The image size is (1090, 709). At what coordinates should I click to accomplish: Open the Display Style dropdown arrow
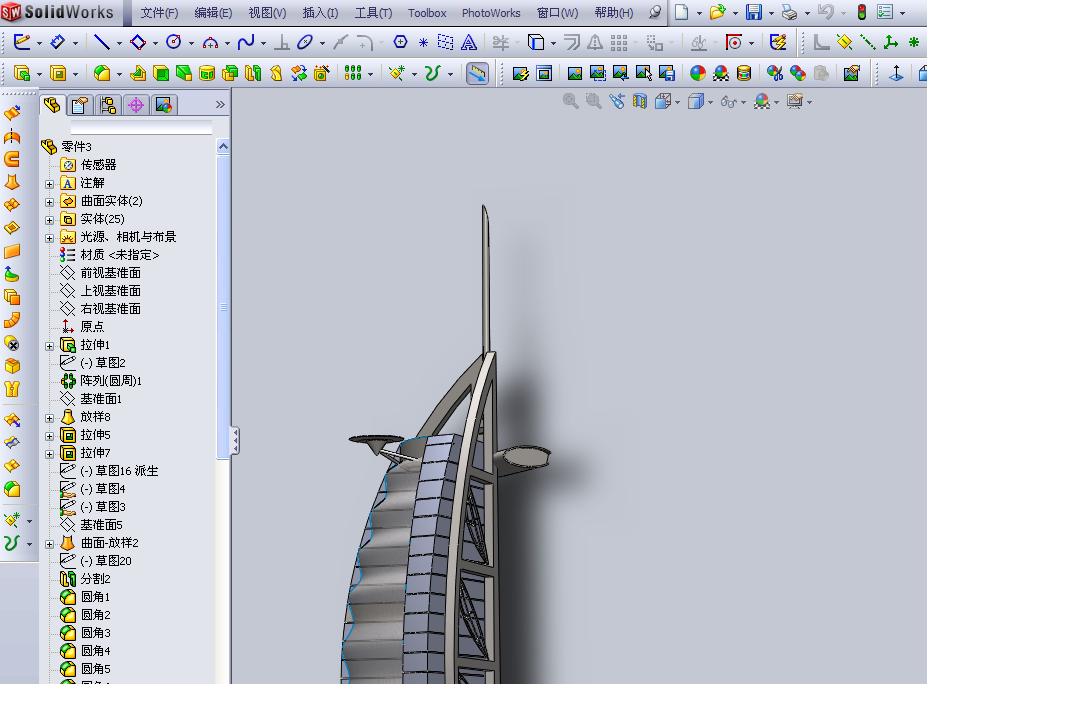pos(710,102)
